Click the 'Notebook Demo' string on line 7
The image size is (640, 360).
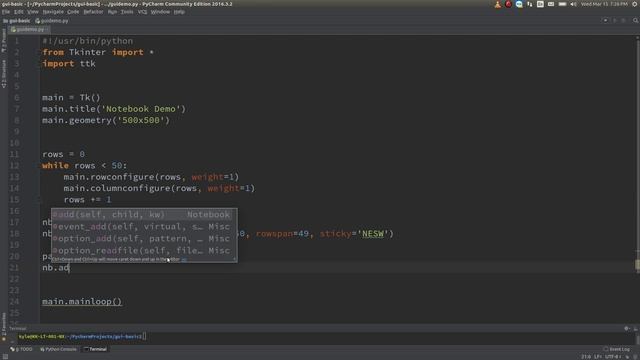141,109
